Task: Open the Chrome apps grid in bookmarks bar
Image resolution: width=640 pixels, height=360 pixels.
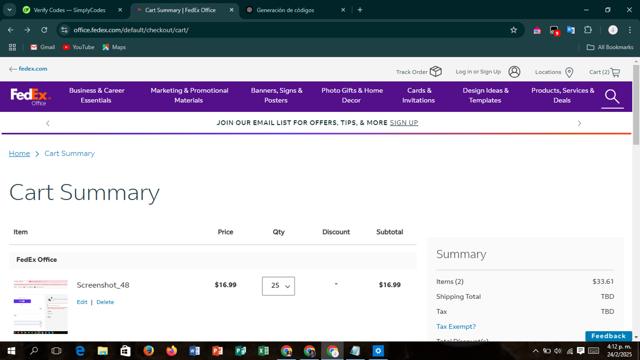Action: (12, 47)
